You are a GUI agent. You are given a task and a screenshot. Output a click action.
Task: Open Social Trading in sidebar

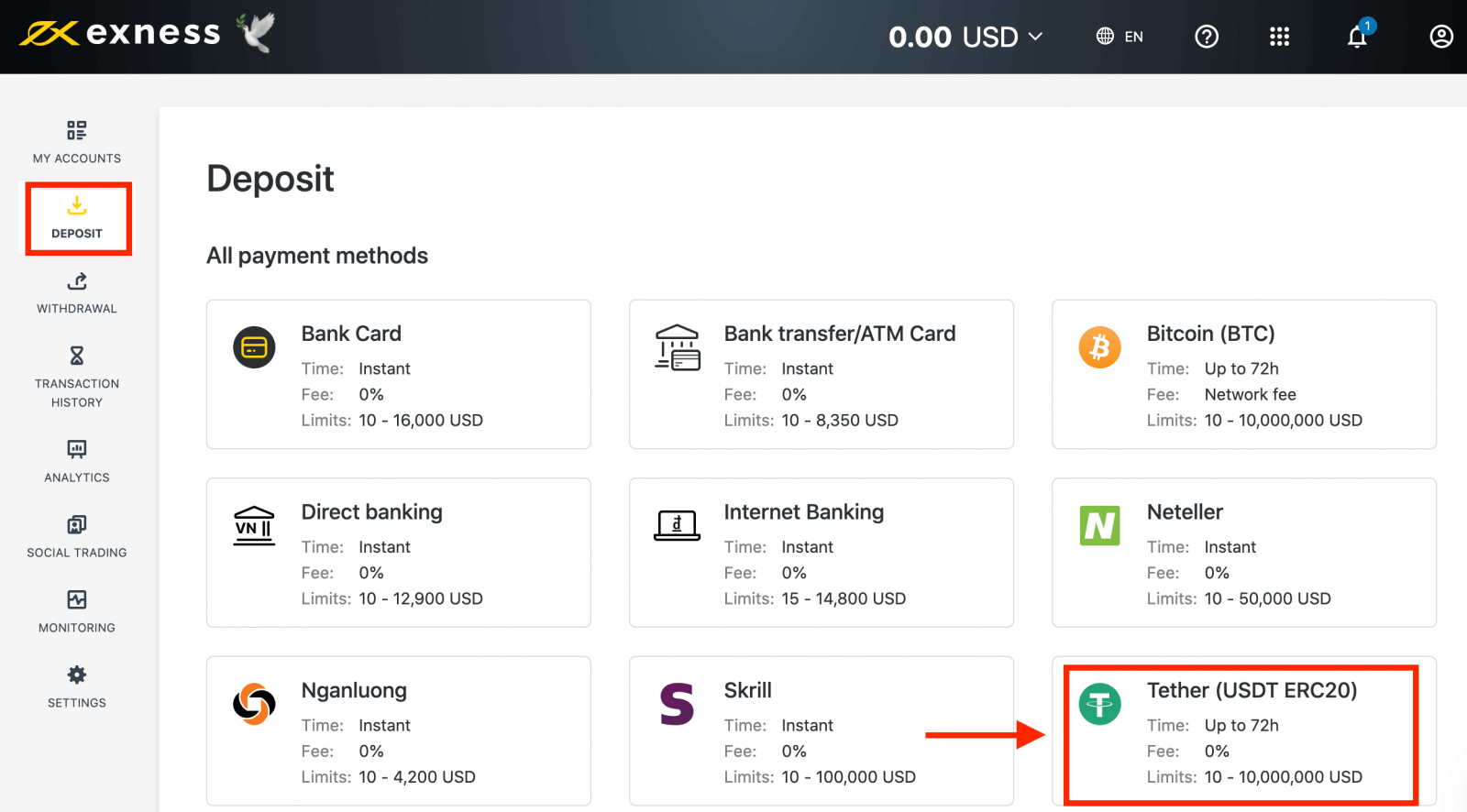pyautogui.click(x=77, y=536)
